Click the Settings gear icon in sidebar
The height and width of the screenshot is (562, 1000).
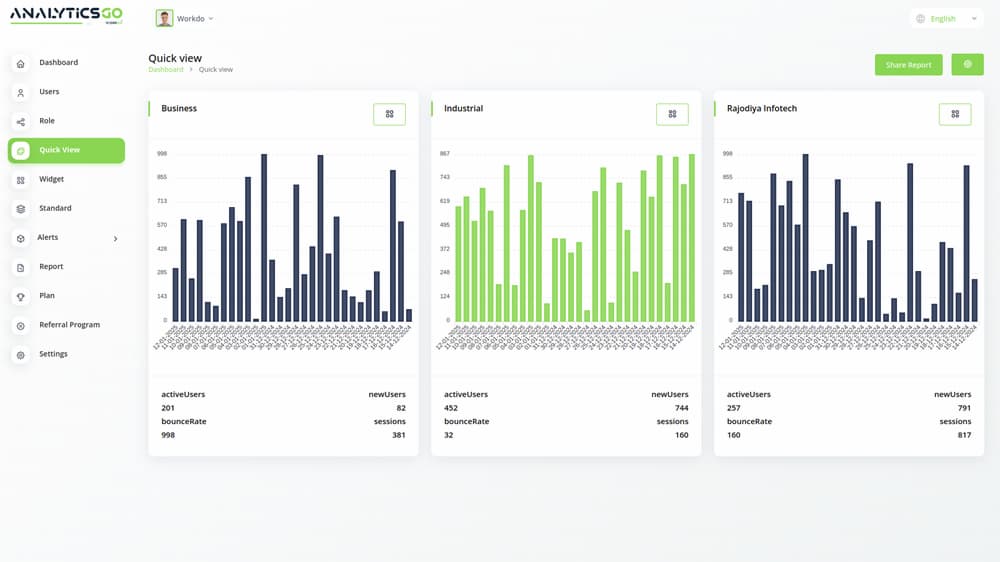[x=20, y=355]
